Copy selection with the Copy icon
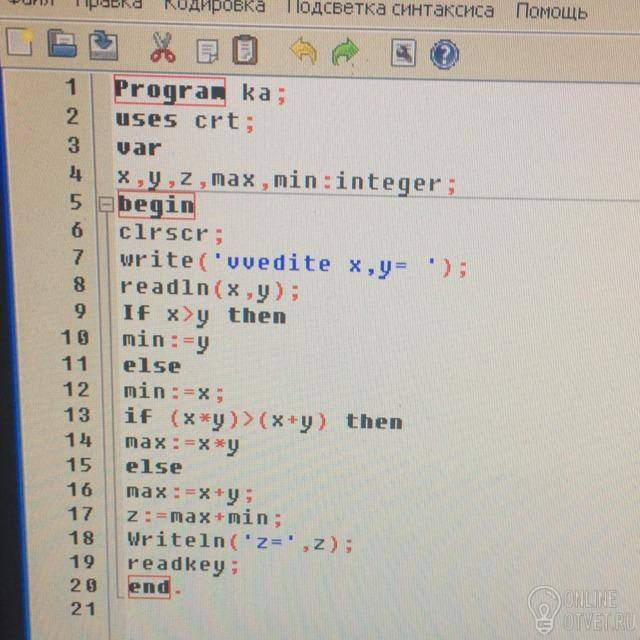 (208, 51)
